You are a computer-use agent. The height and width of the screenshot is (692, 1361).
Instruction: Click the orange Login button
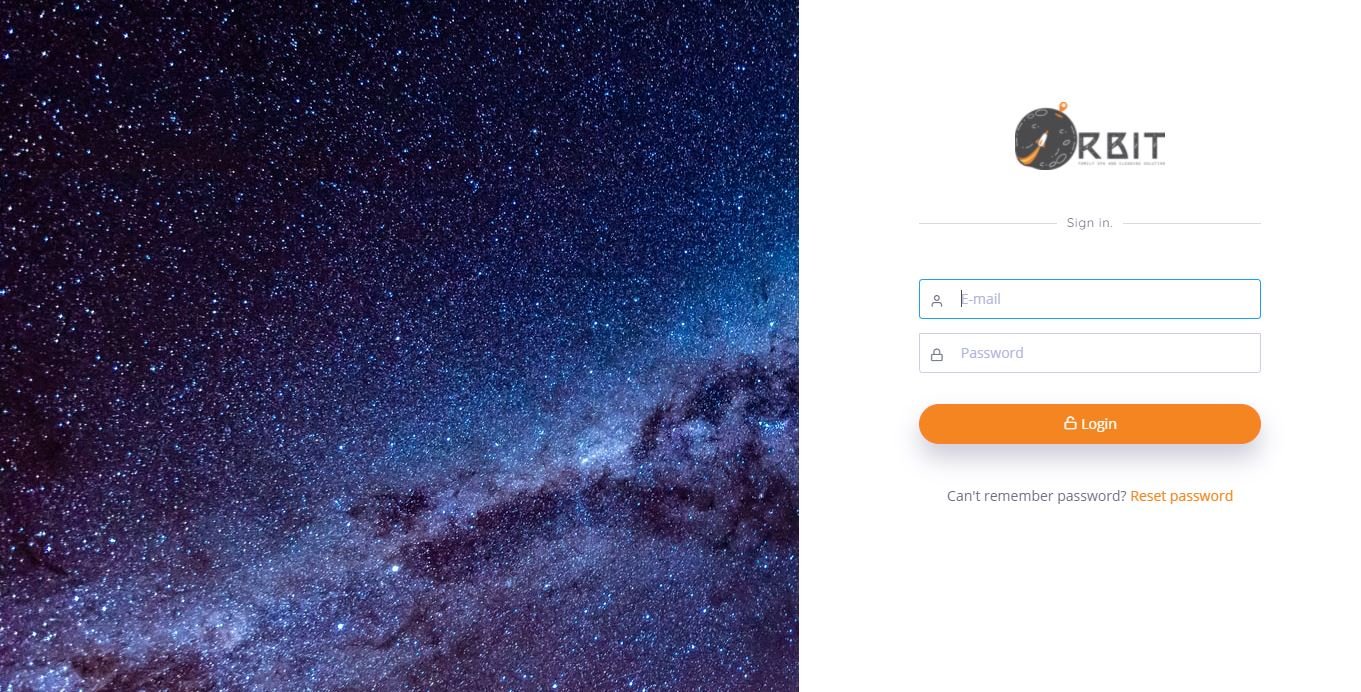point(1090,424)
